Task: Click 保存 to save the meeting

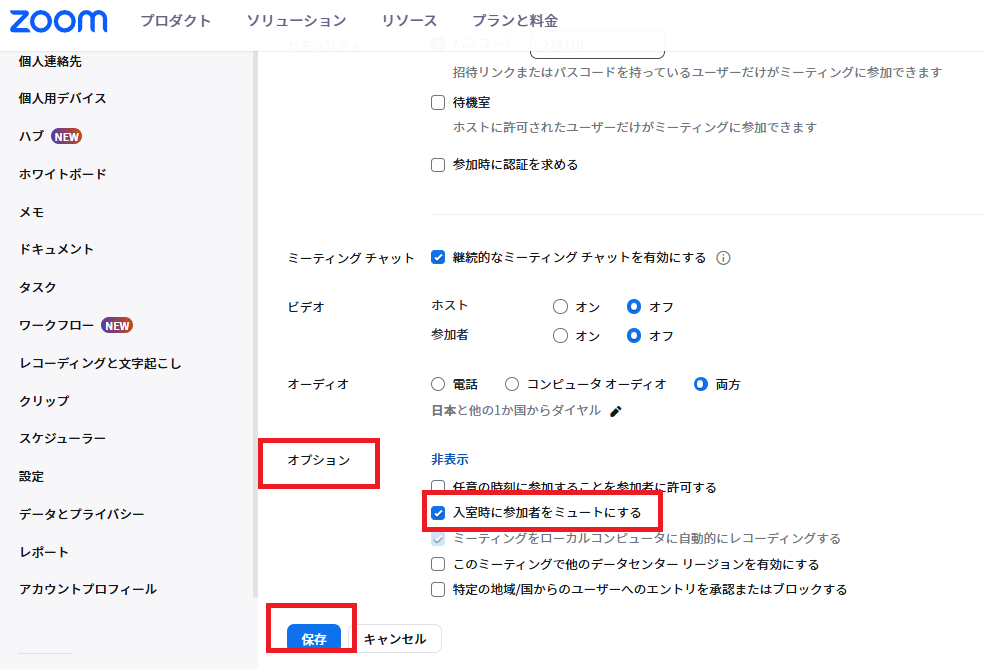Action: (314, 639)
